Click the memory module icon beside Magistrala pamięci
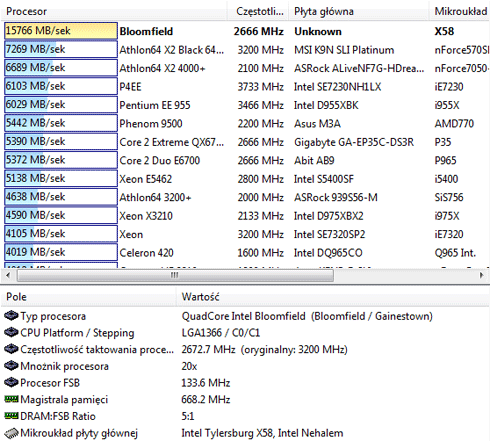 11,399
